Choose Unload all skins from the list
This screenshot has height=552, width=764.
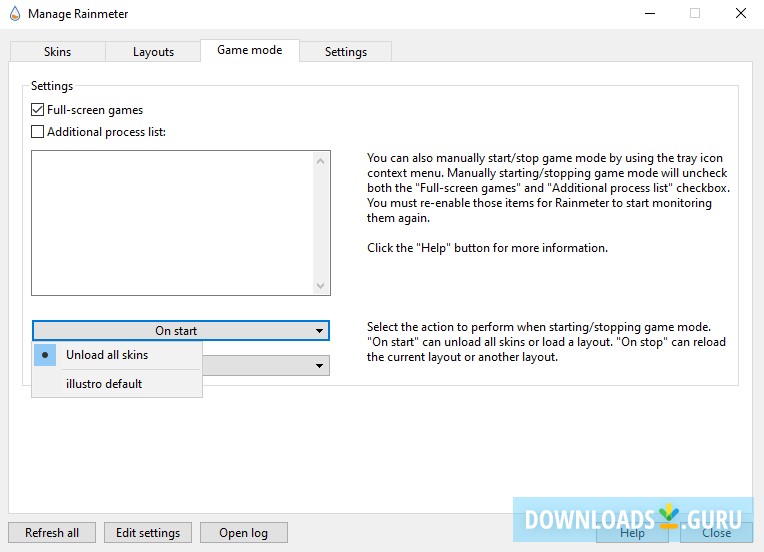click(117, 355)
